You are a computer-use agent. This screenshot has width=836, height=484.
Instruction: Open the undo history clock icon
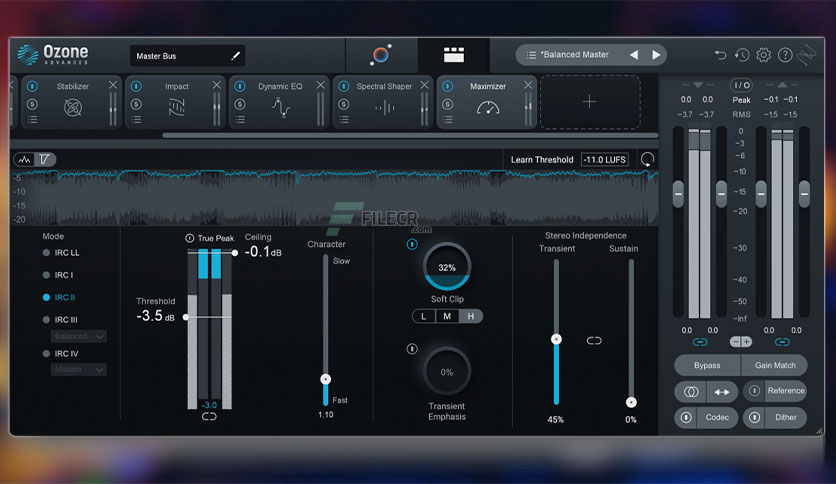pos(742,55)
